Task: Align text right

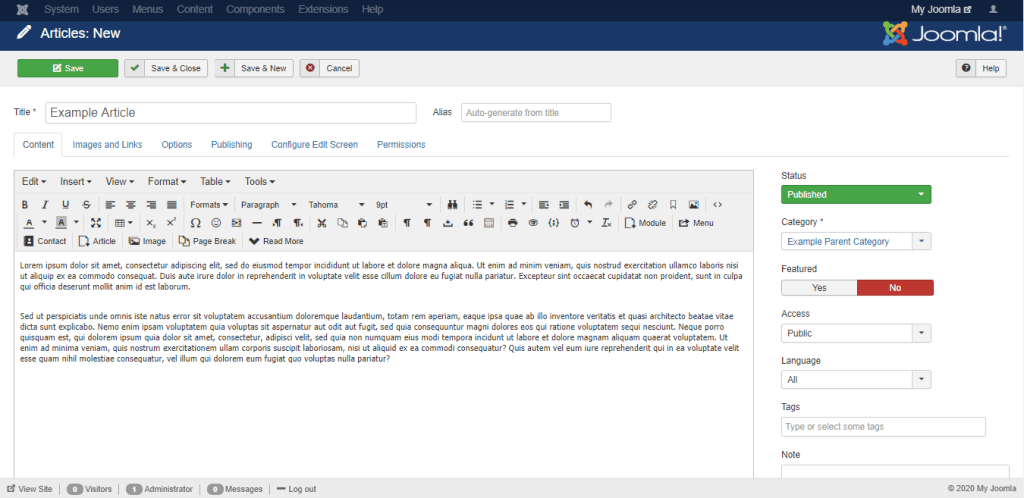Action: [x=151, y=205]
